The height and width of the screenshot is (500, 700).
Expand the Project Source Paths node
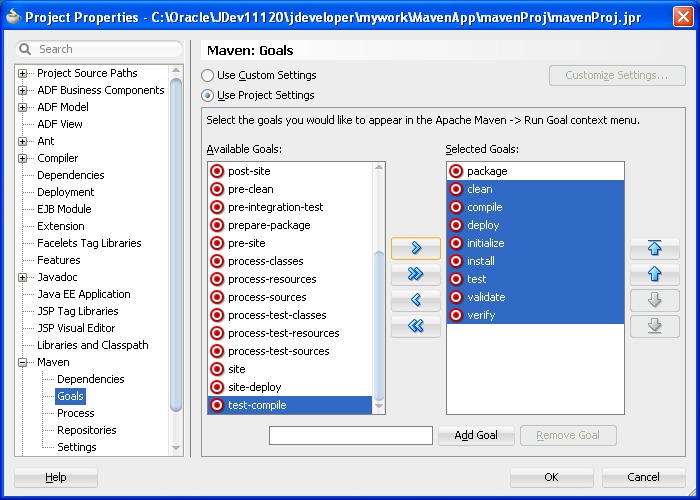click(x=22, y=73)
